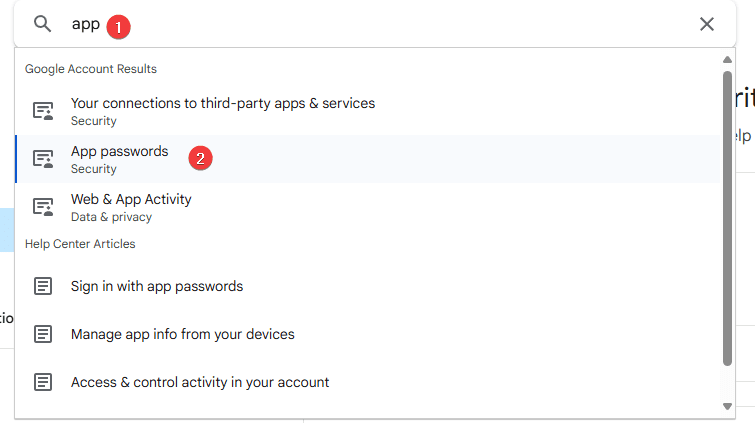Open the Web & App Activity result
This screenshot has height=423, width=755.
(131, 200)
